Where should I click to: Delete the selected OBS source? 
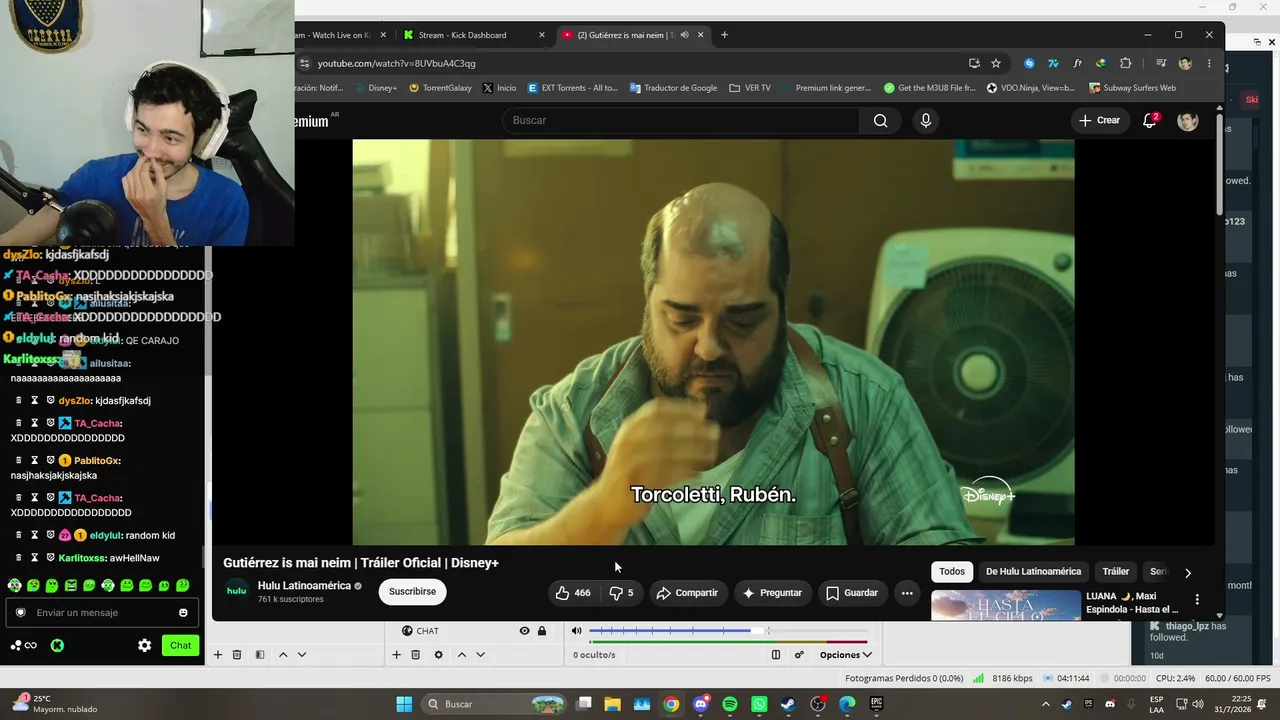(415, 655)
